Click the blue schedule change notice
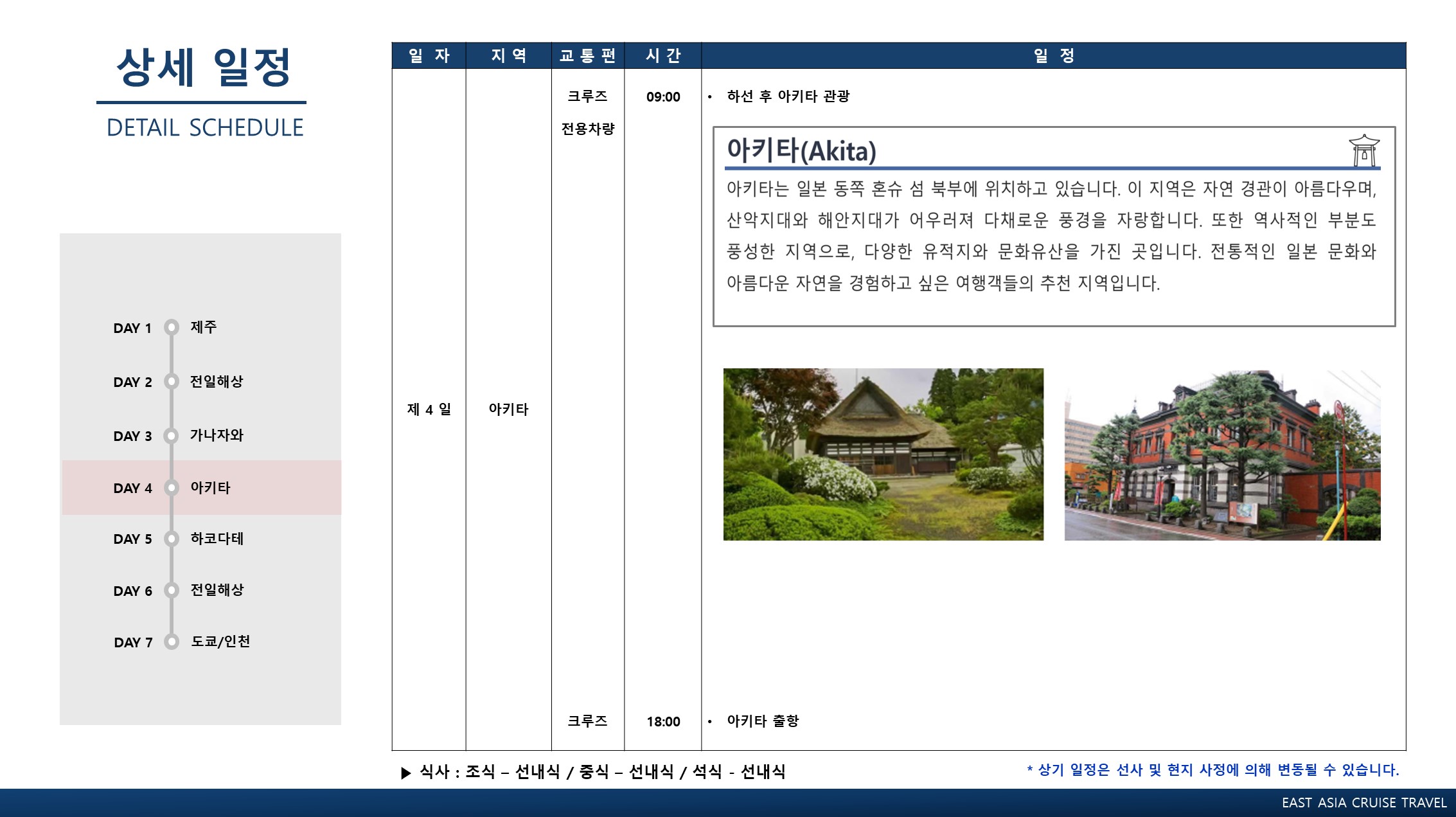This screenshot has height=817, width=1456. tap(1213, 770)
